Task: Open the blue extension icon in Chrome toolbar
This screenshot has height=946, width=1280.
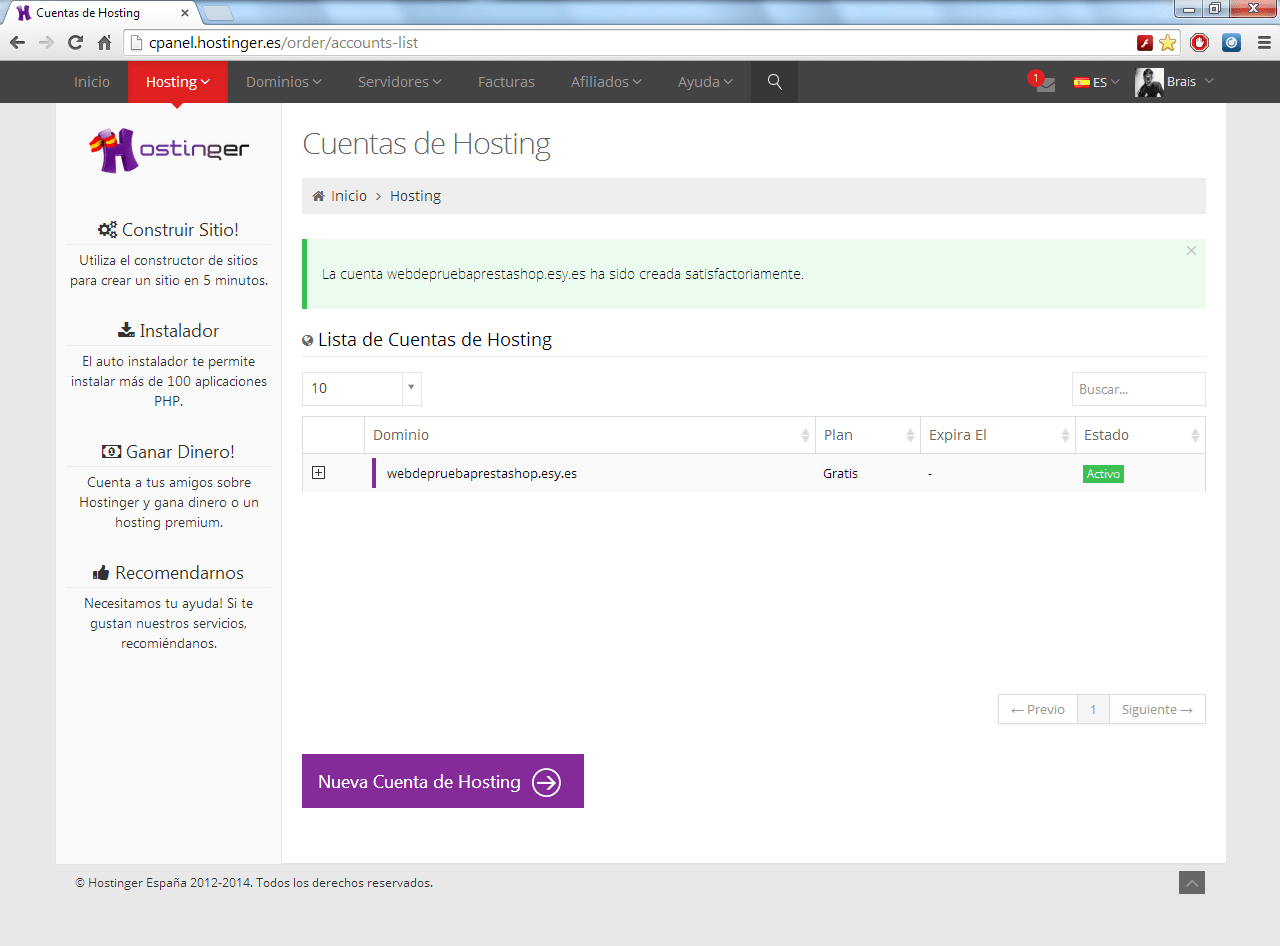Action: (1231, 43)
